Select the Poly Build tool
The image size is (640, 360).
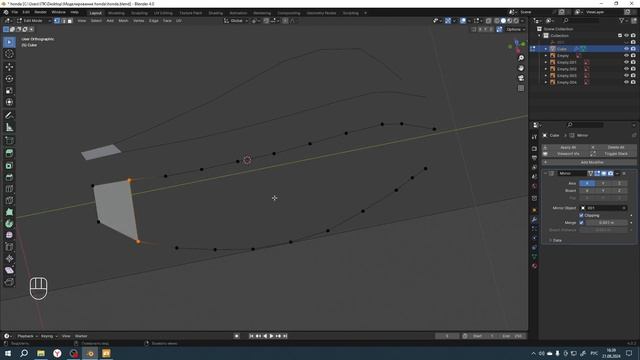pos(9,212)
